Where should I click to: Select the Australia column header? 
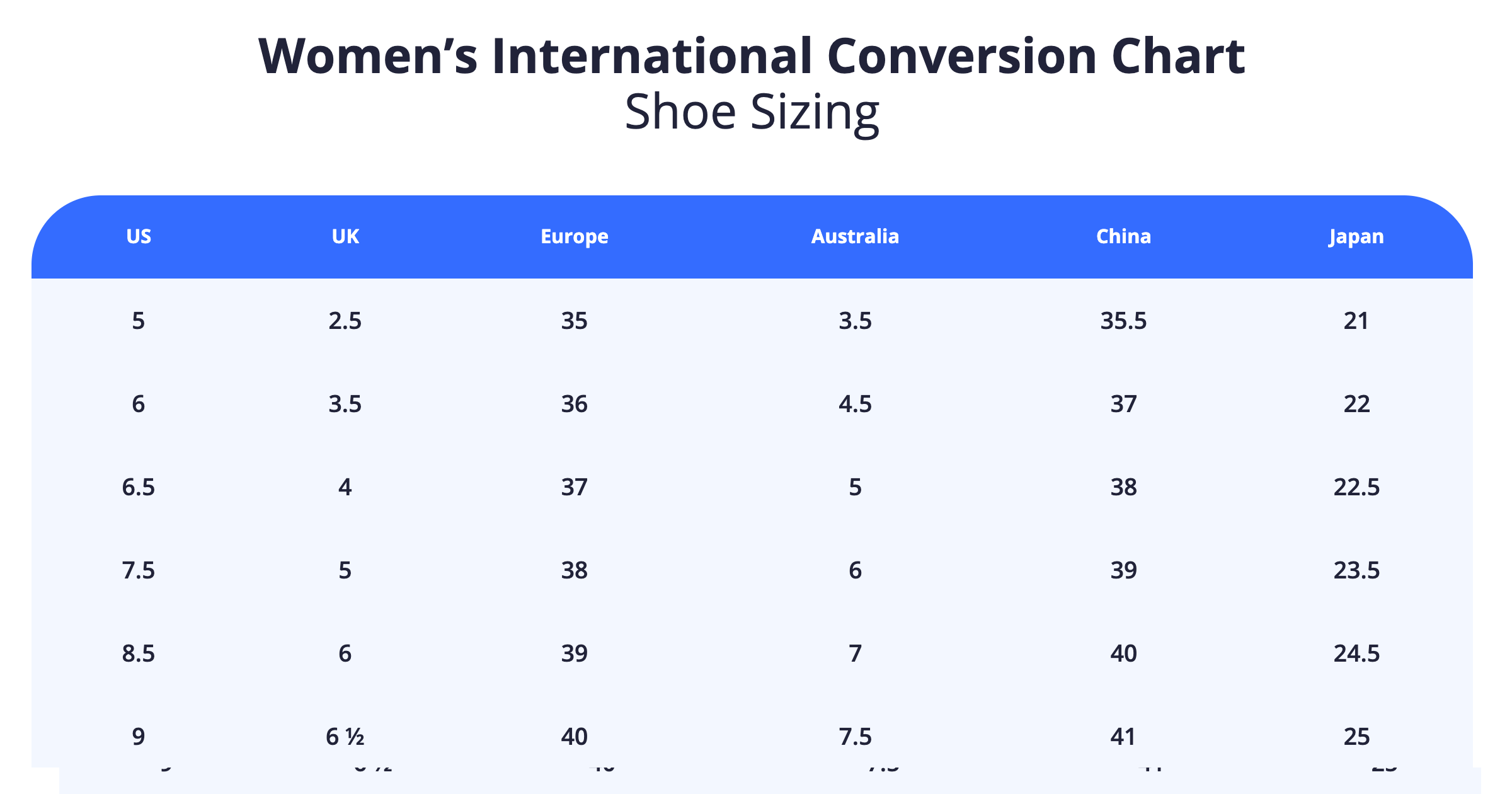[x=855, y=236]
